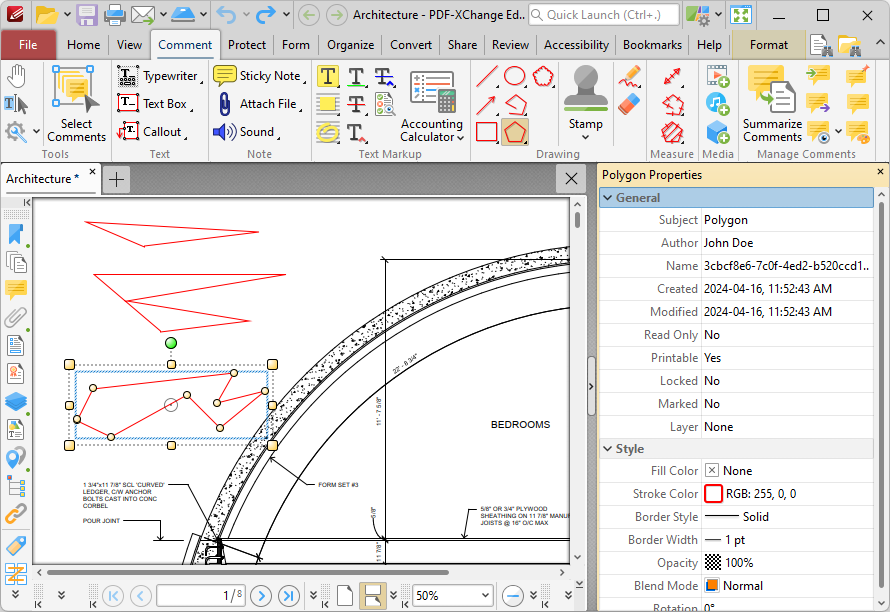Click the page number field
890x612 pixels.
201,596
